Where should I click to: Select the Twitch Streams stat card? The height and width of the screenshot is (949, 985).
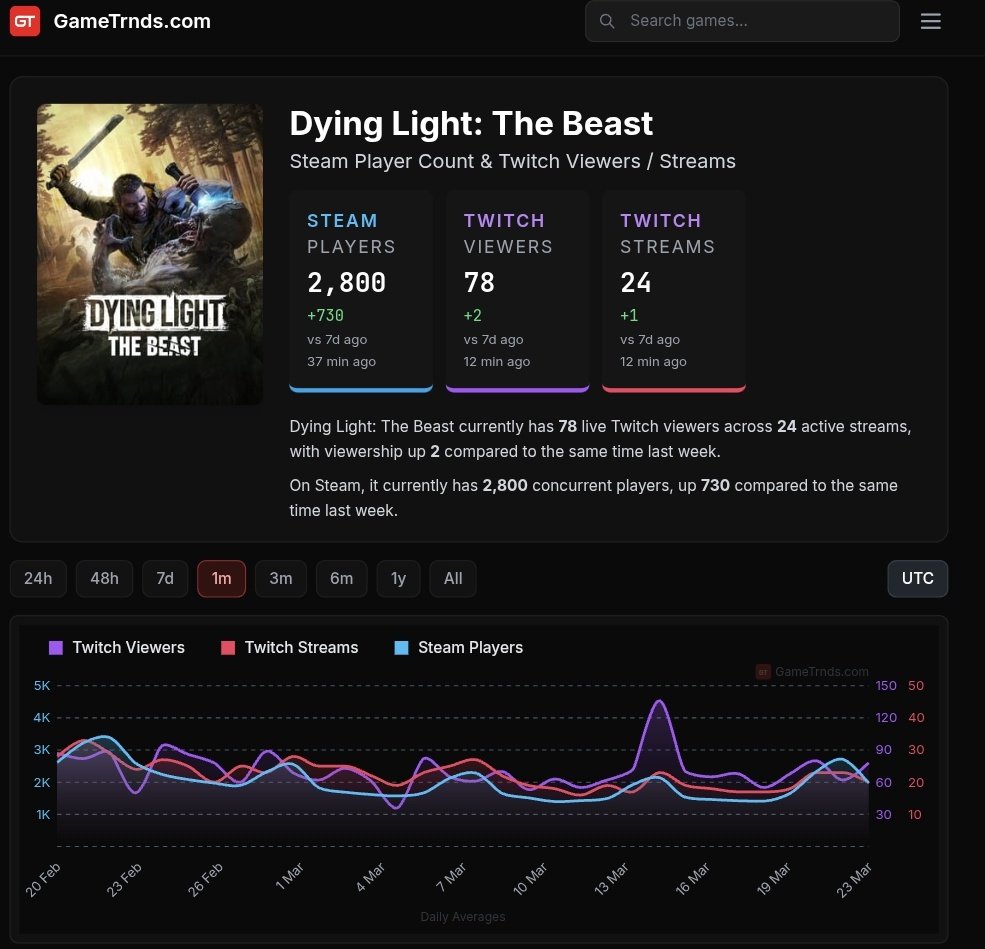(674, 291)
